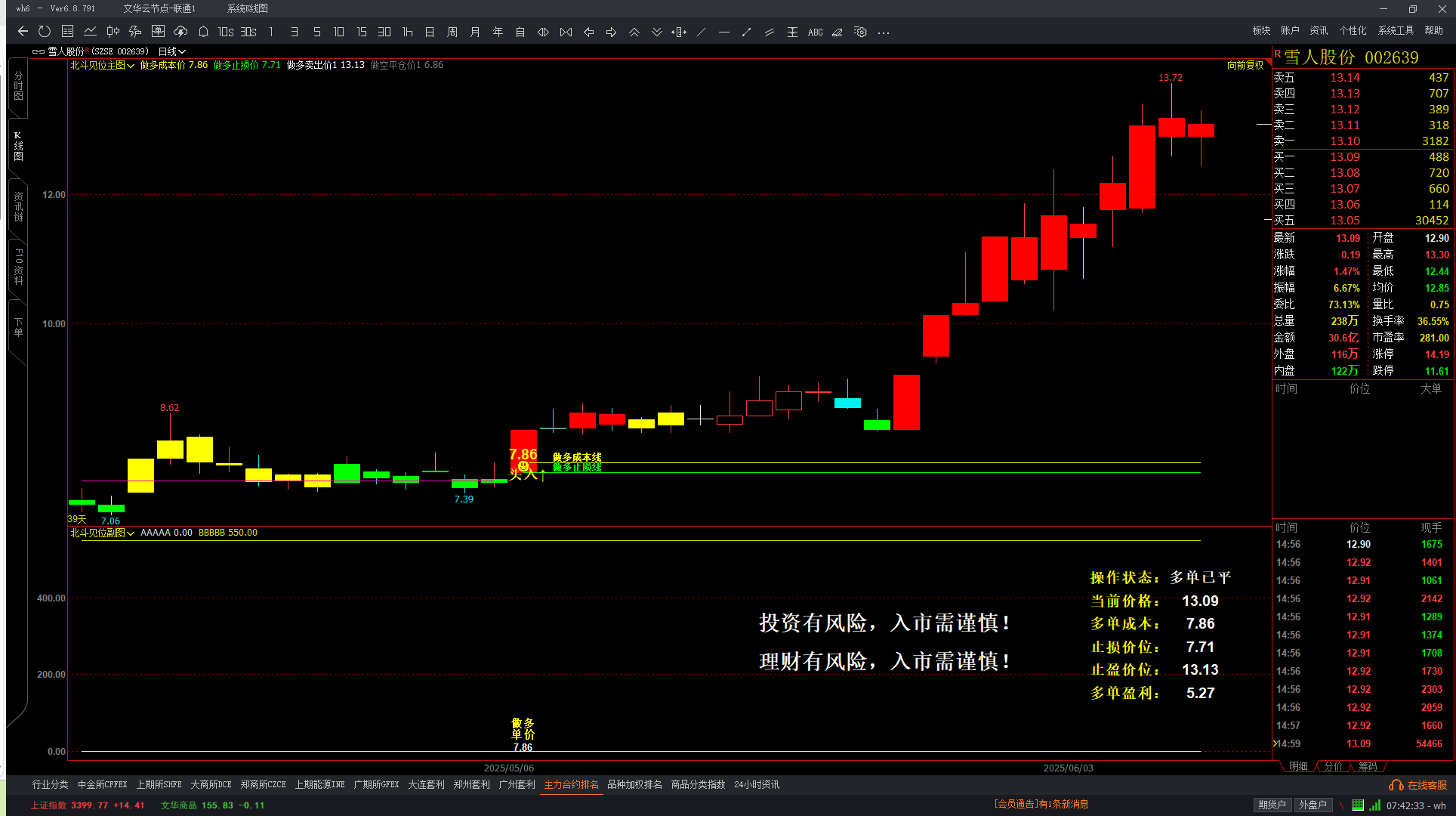Select the horizontal line drawing tool
This screenshot has width=1456, height=816.
724,32
